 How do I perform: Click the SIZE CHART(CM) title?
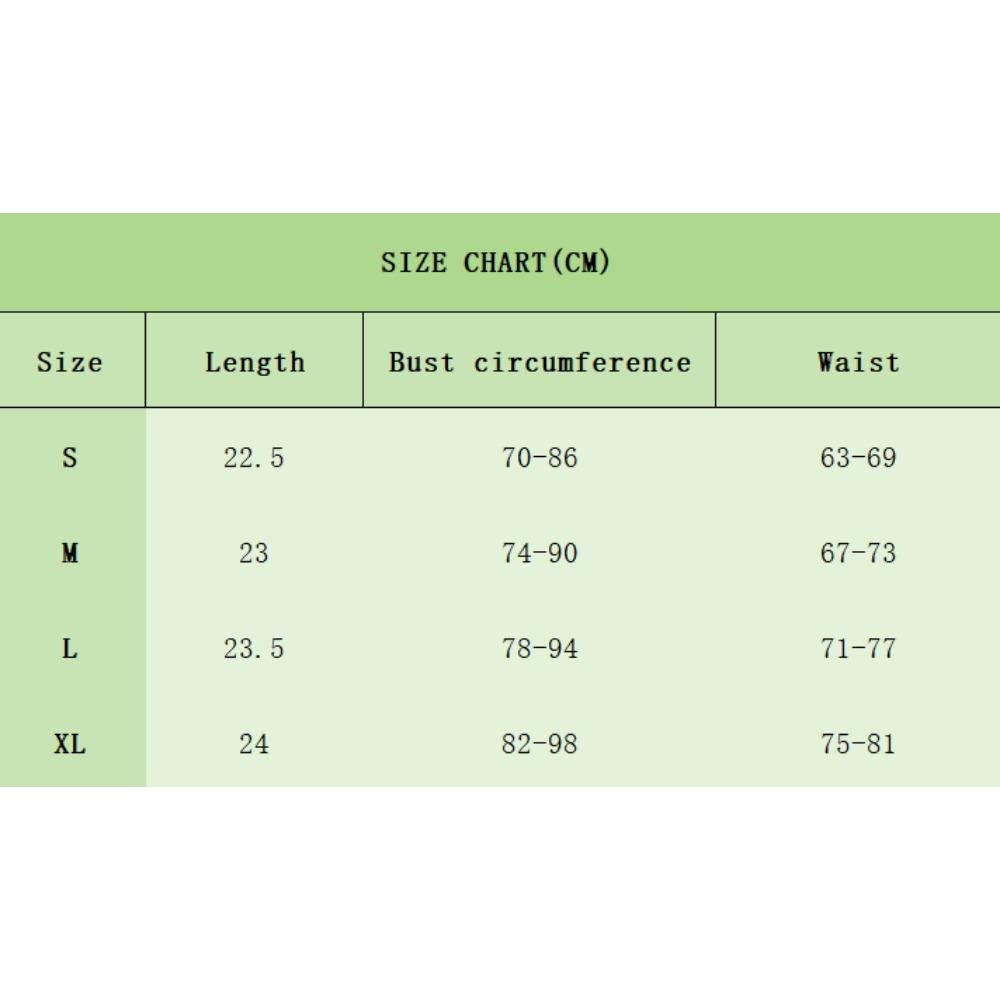495,263
